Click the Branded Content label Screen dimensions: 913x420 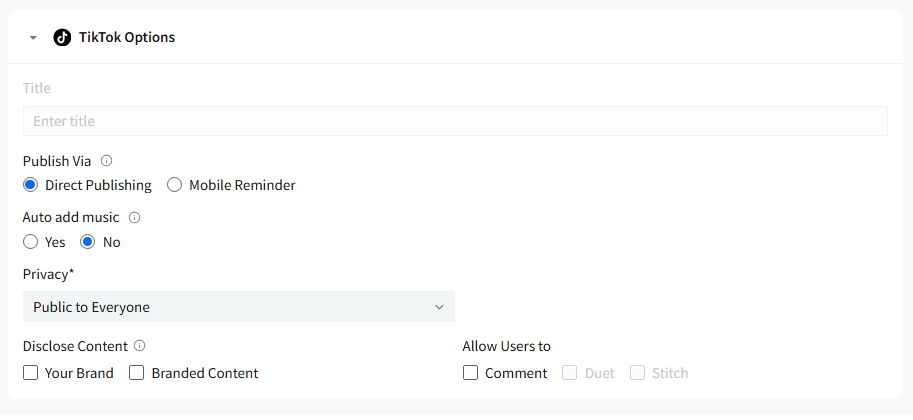point(205,373)
